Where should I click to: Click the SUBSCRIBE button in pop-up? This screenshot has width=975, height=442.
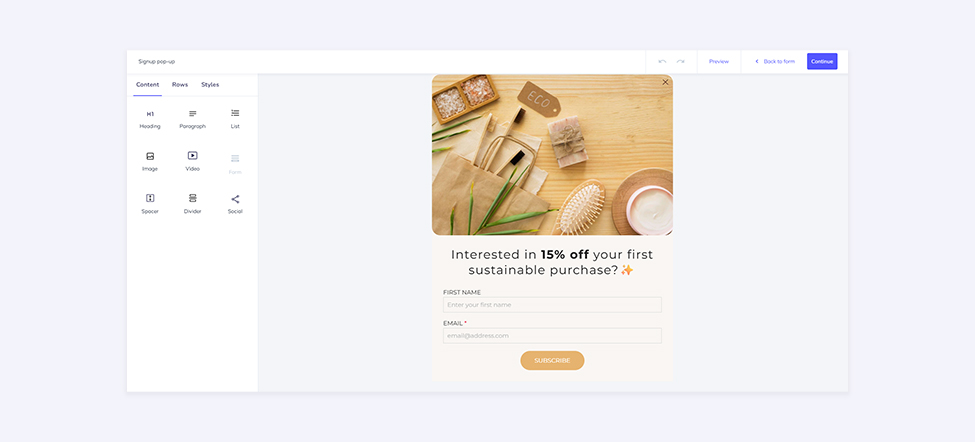[x=552, y=361]
